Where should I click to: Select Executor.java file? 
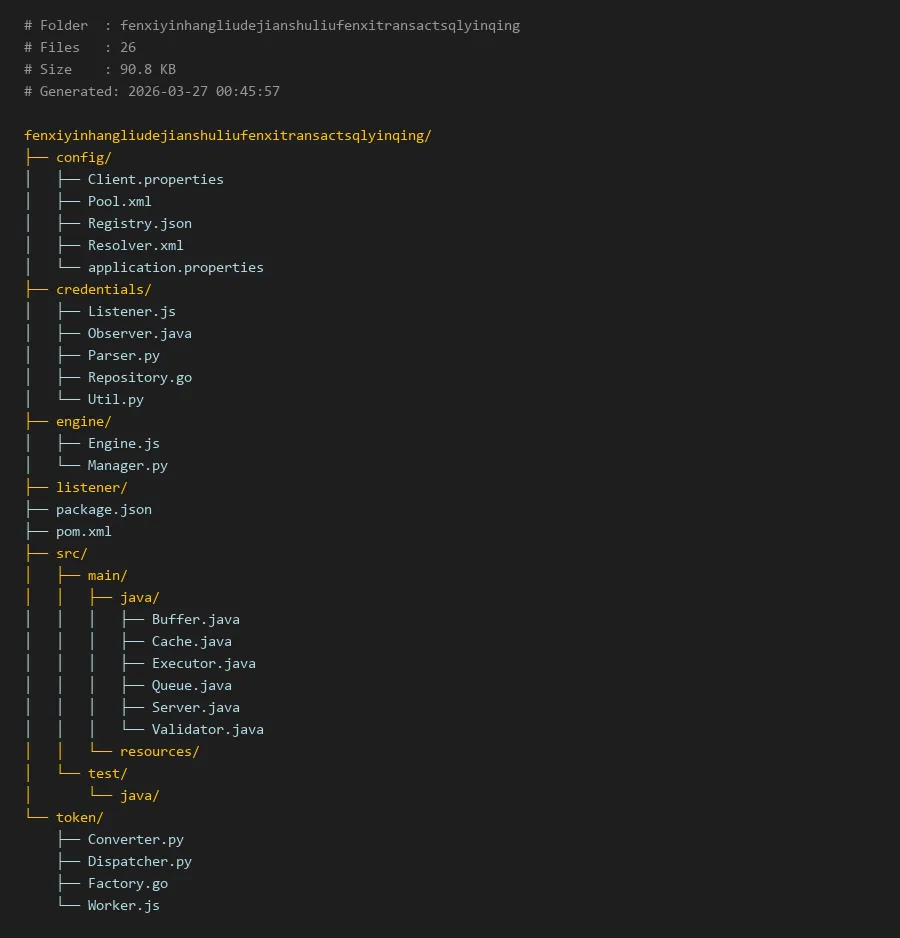[203, 663]
